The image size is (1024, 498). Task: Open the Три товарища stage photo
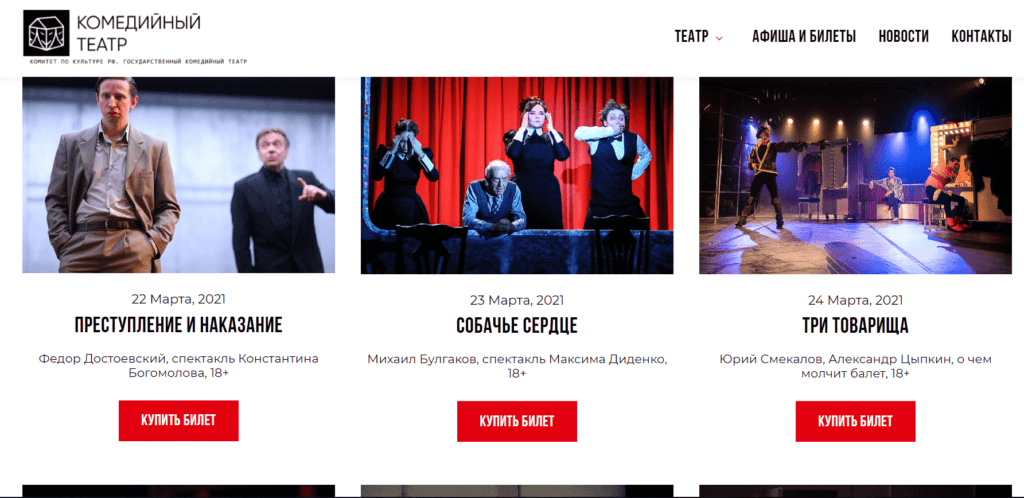click(855, 175)
